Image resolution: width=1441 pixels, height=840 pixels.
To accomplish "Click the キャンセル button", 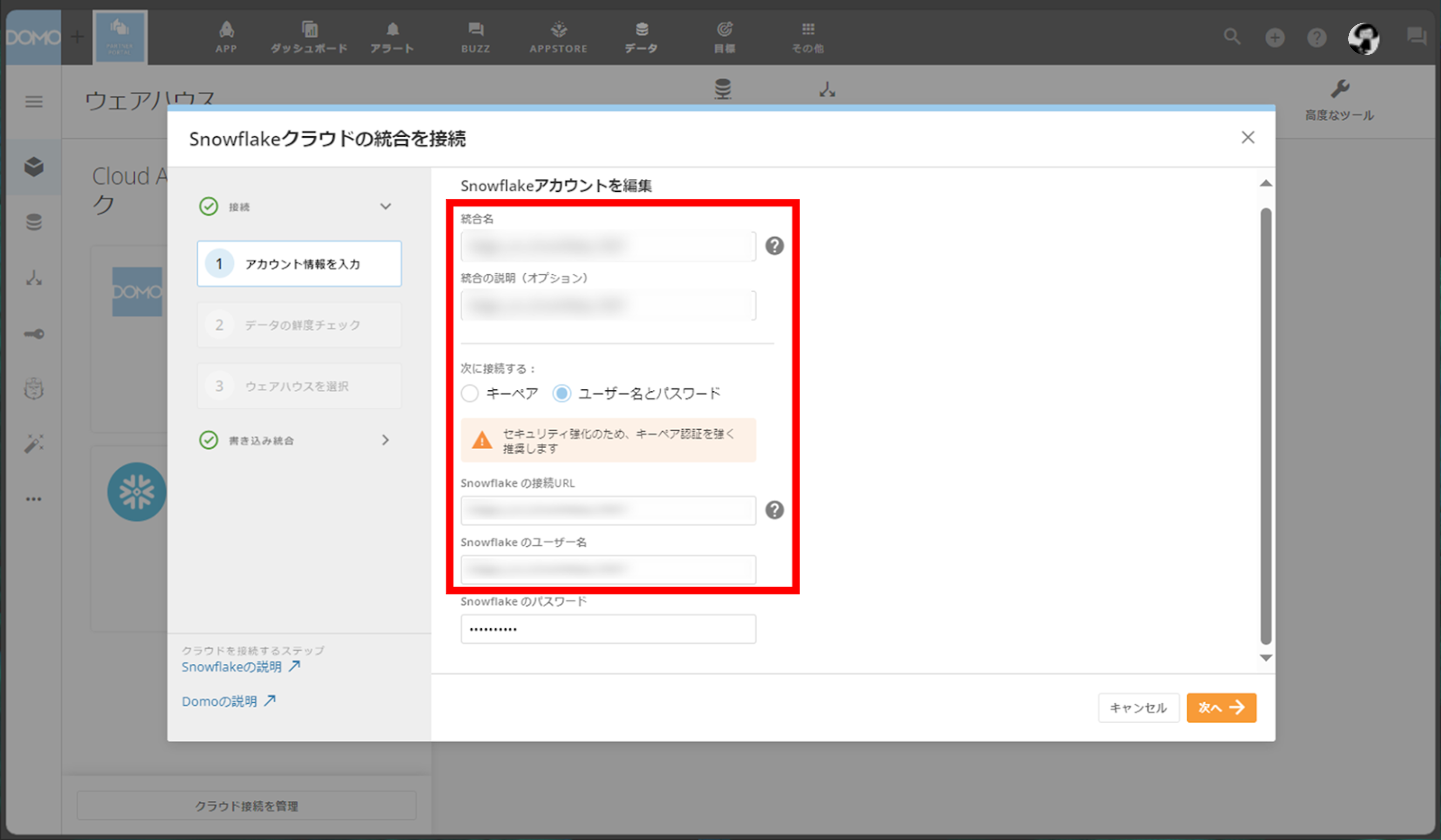I will coord(1139,708).
